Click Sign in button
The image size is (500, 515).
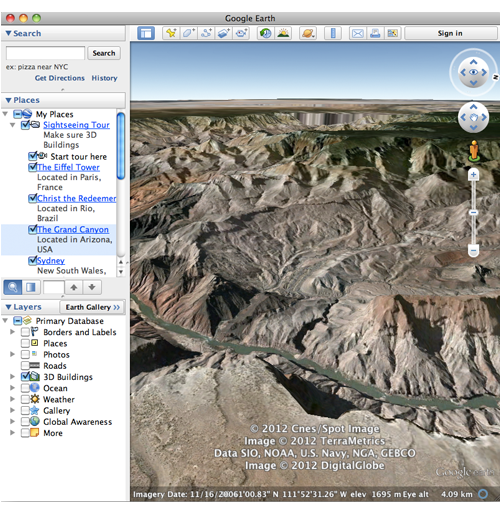pyautogui.click(x=450, y=33)
